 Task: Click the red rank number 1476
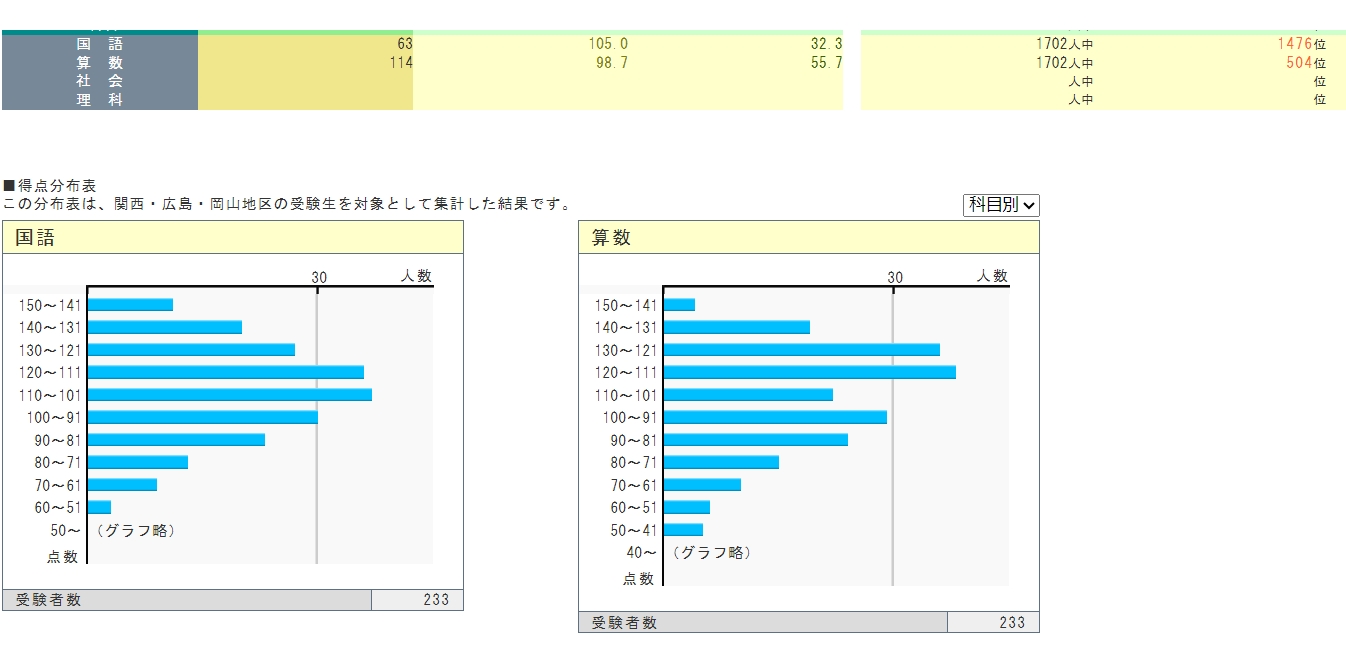[1294, 44]
